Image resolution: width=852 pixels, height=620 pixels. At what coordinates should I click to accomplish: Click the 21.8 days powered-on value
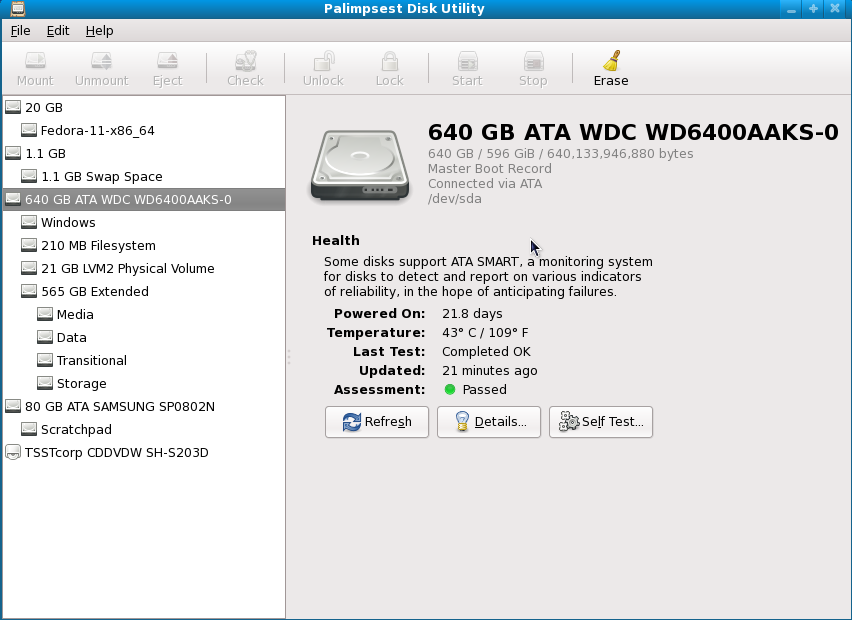[x=472, y=314]
